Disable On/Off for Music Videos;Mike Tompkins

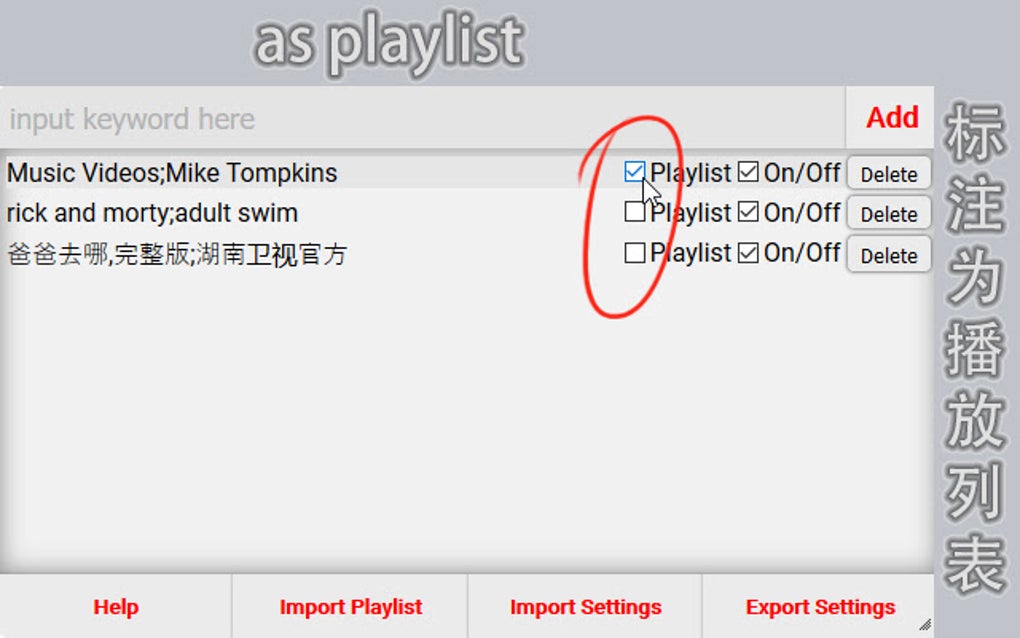[748, 173]
